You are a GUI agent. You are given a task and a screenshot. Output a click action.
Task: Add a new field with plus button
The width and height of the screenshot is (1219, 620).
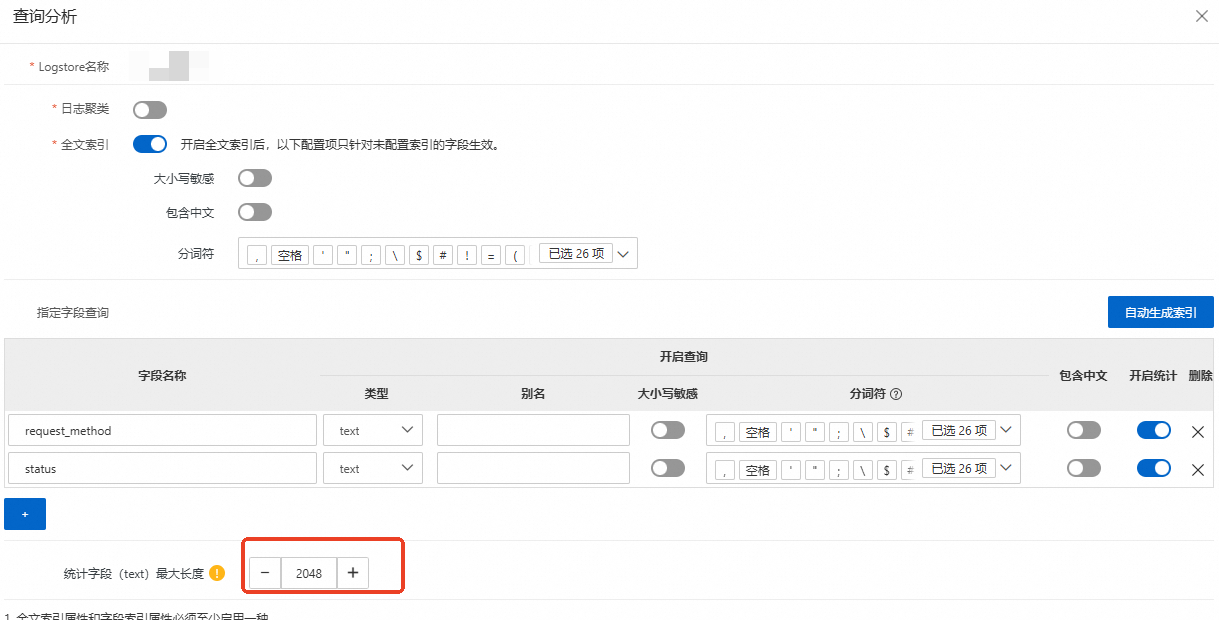25,514
